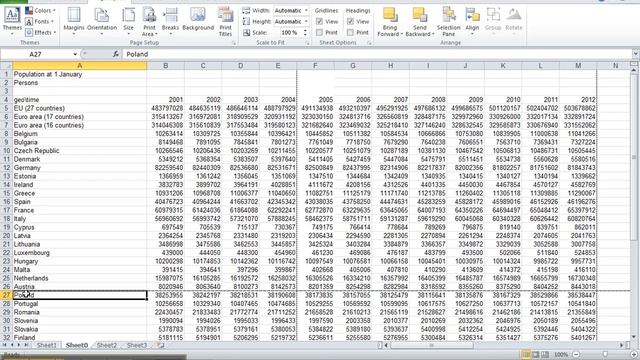
Task: Select column F header
Action: coord(315,66)
